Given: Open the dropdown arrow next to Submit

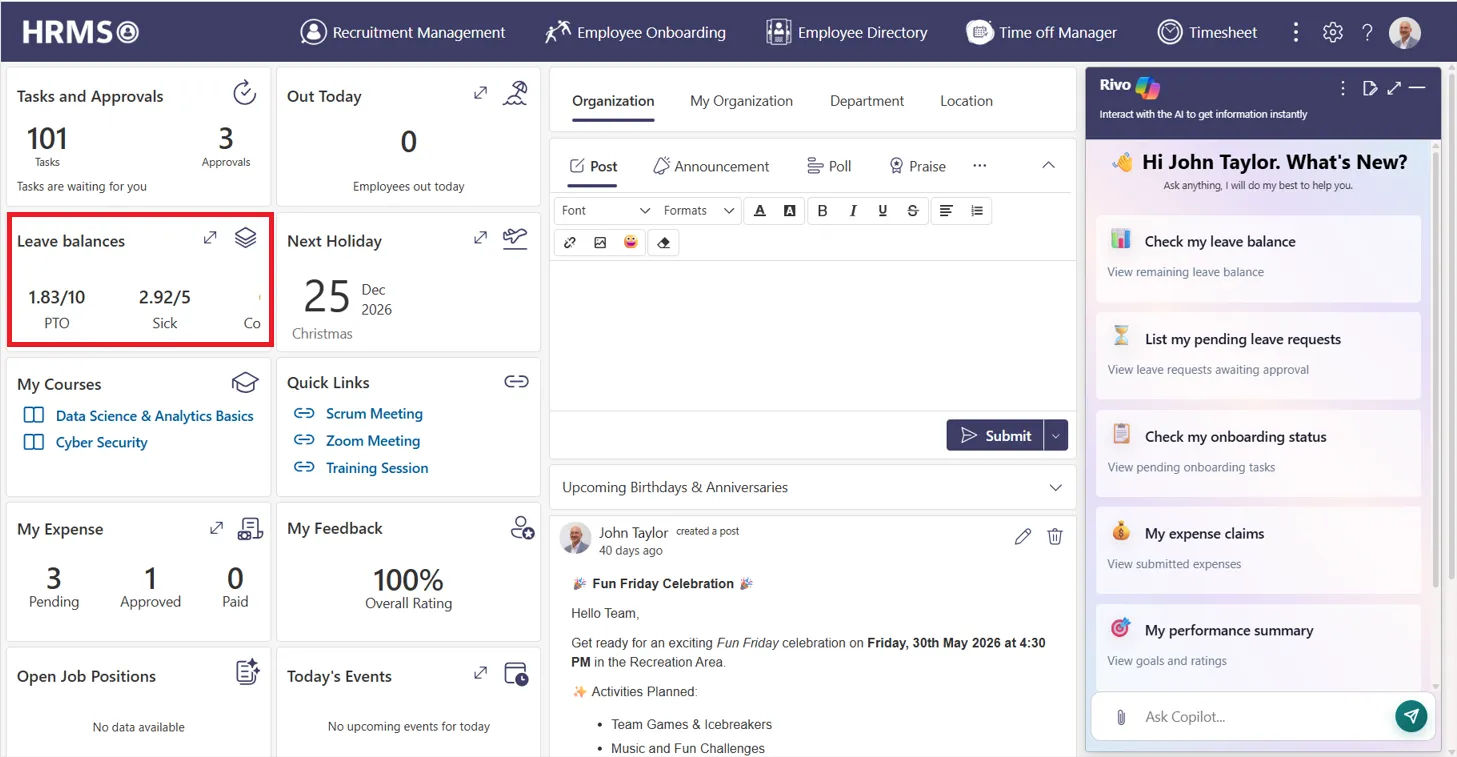Looking at the screenshot, I should 1056,435.
